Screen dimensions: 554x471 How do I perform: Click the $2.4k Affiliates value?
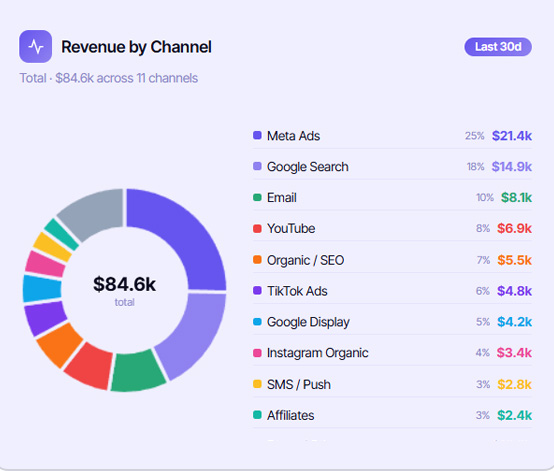point(514,415)
